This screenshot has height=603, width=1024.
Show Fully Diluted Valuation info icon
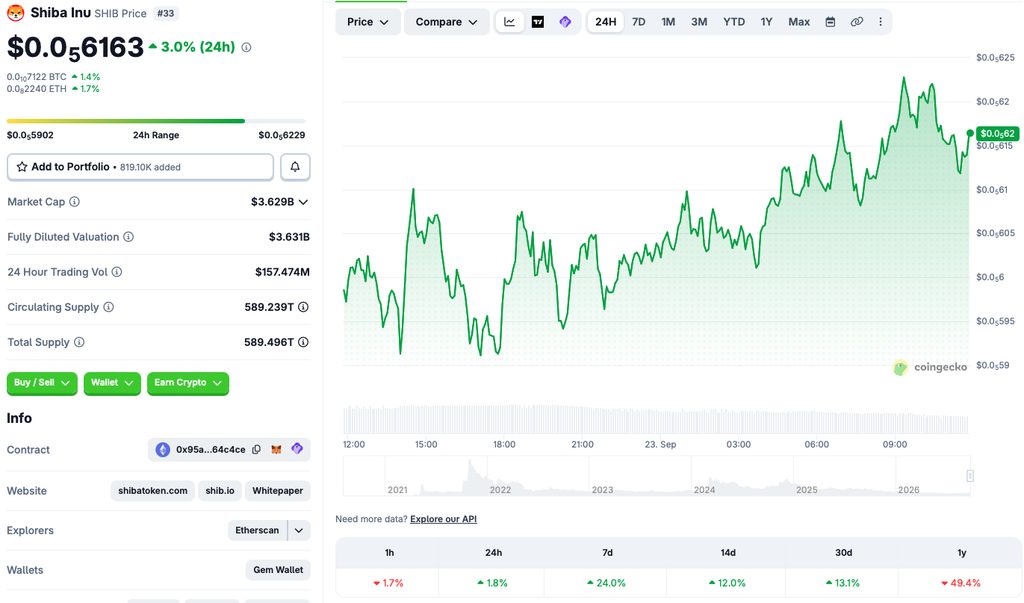point(129,236)
